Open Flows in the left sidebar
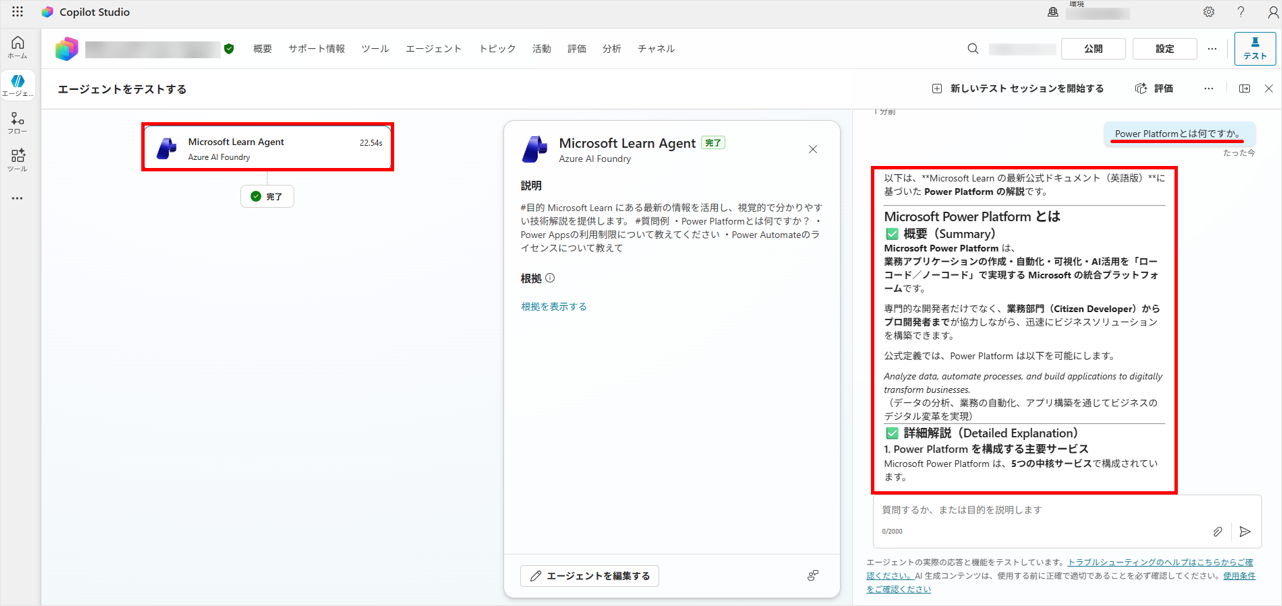The height and width of the screenshot is (606, 1282). click(x=17, y=123)
